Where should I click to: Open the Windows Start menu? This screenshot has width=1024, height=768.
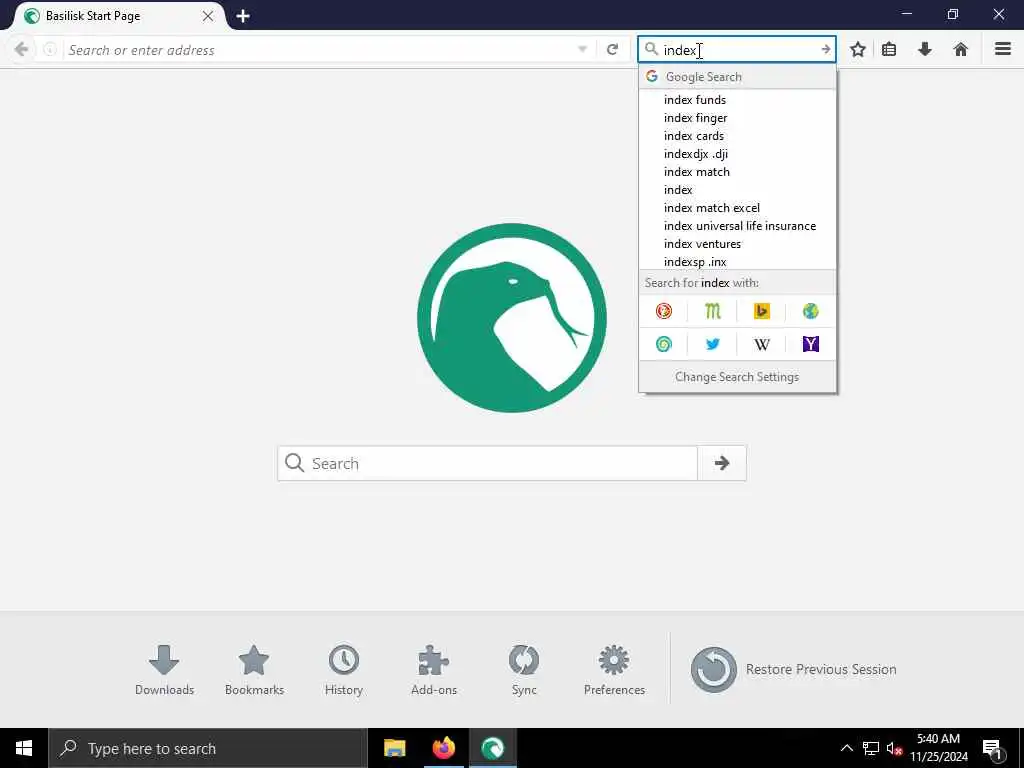click(24, 748)
